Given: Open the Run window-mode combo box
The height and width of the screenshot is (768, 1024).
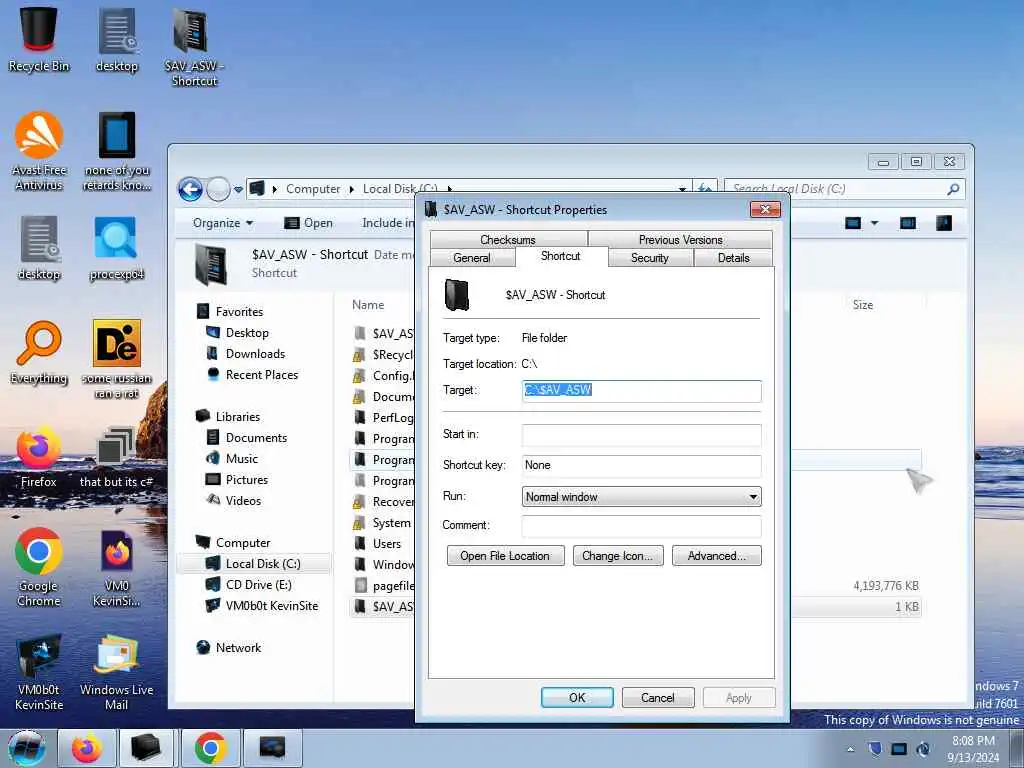Looking at the screenshot, I should pyautogui.click(x=641, y=496).
